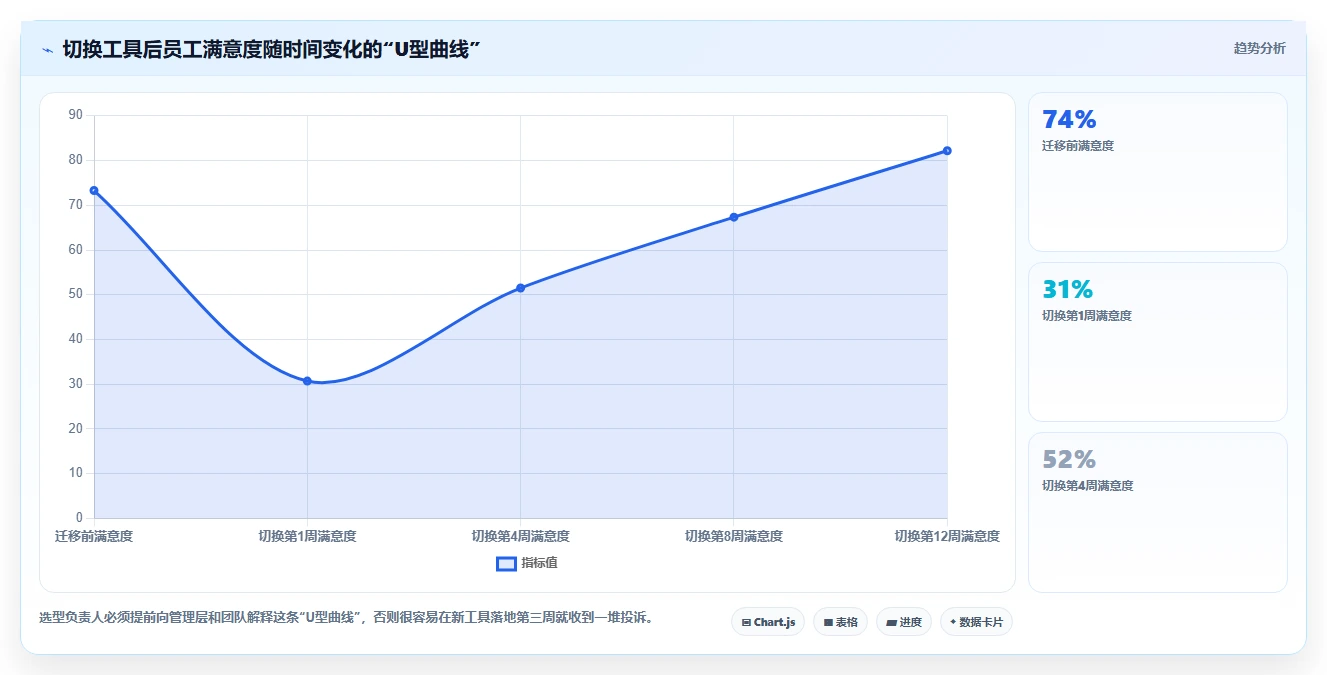
Task: Click the icon in the Chart.js tag
Action: (746, 622)
